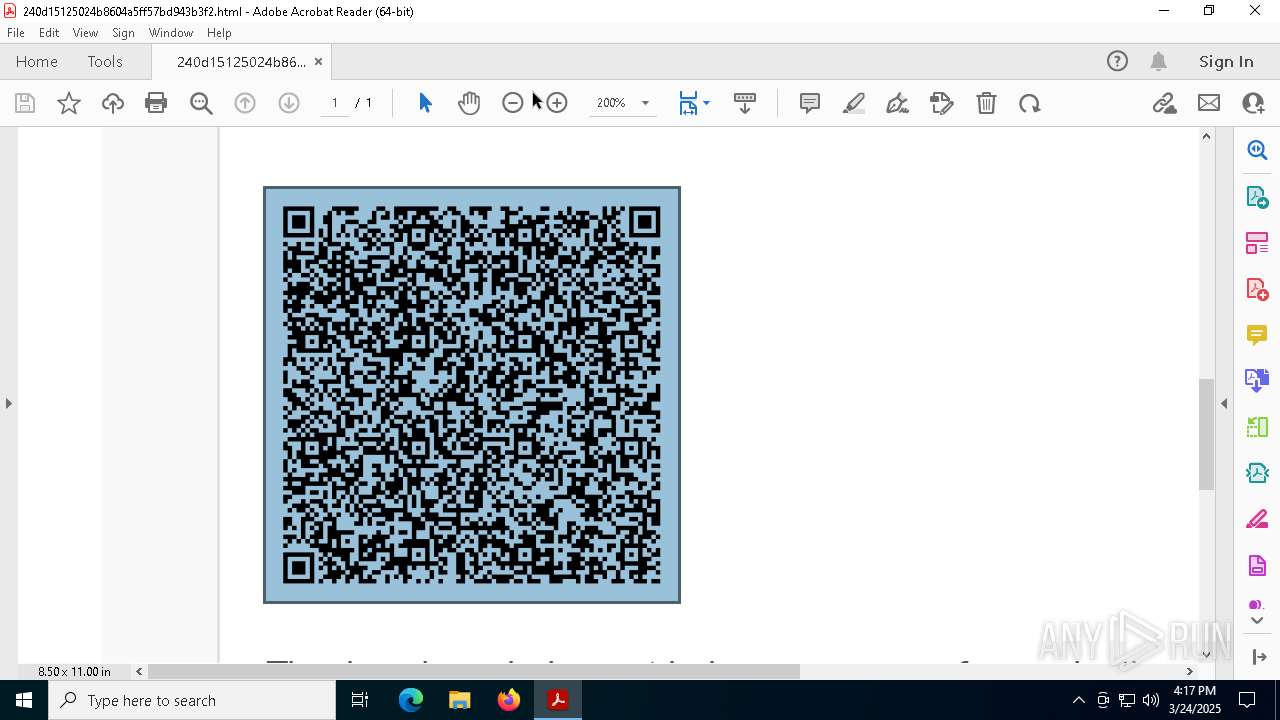Go to next page arrow

(x=289, y=103)
